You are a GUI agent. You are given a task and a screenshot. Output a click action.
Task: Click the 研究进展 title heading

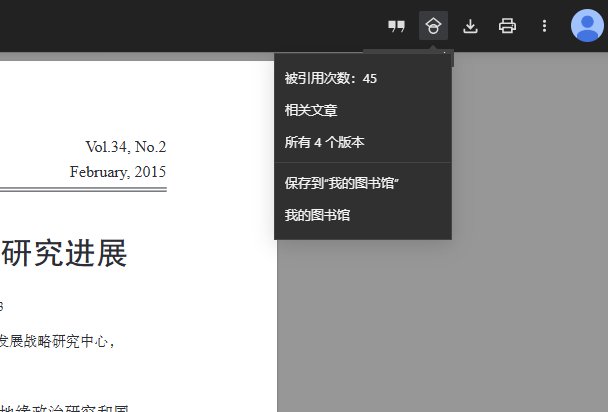coord(64,253)
